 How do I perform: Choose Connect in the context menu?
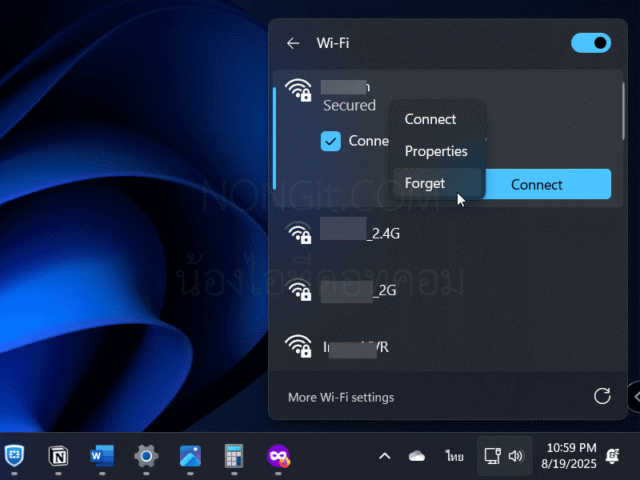pos(430,119)
